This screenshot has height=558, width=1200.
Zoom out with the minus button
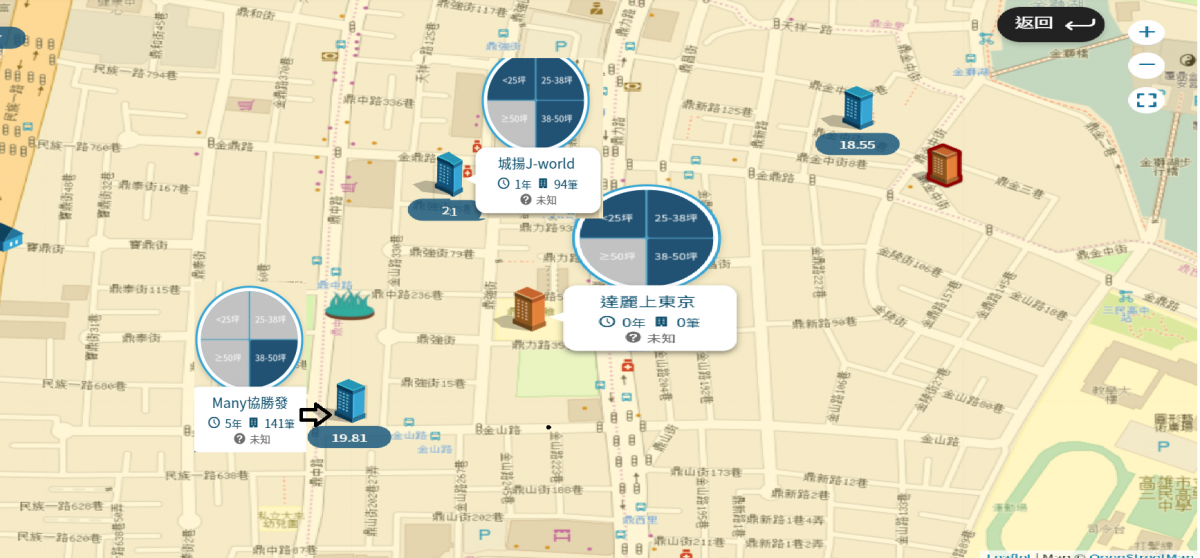pos(1146,66)
